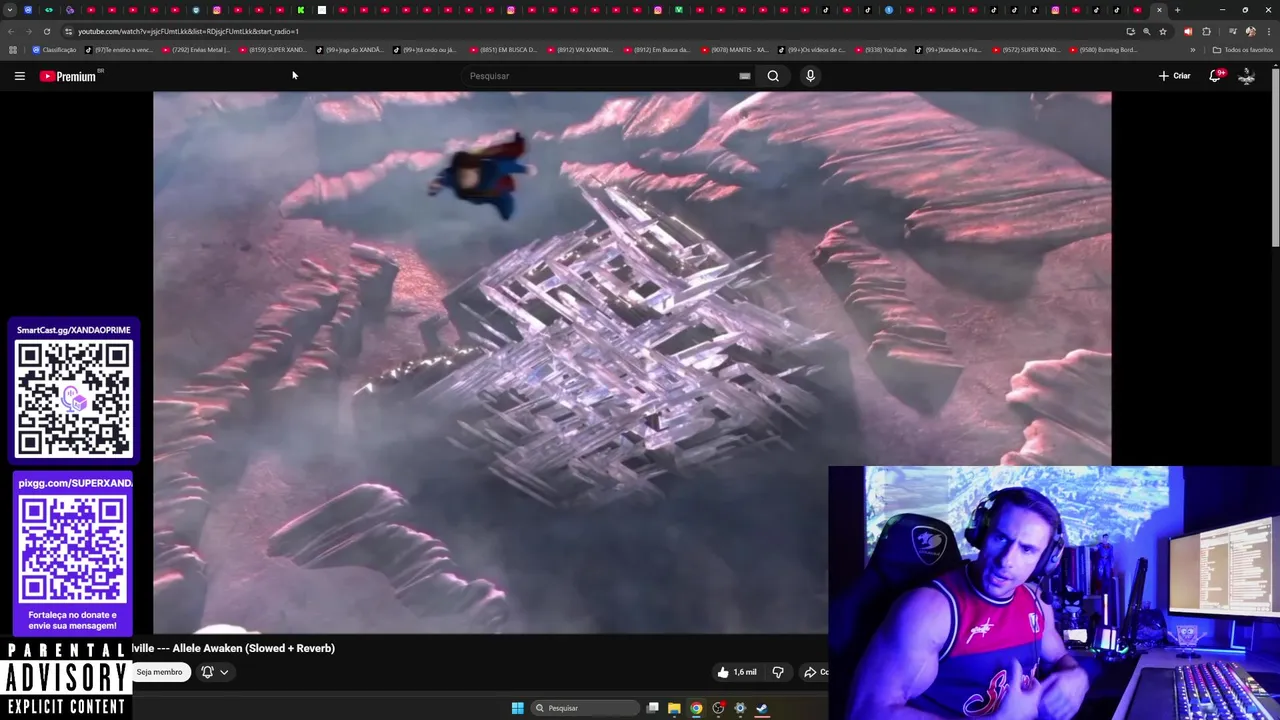This screenshot has height=720, width=1280.
Task: Open the '(7292) Enéas Metal' bookmark
Action: pyautogui.click(x=195, y=50)
